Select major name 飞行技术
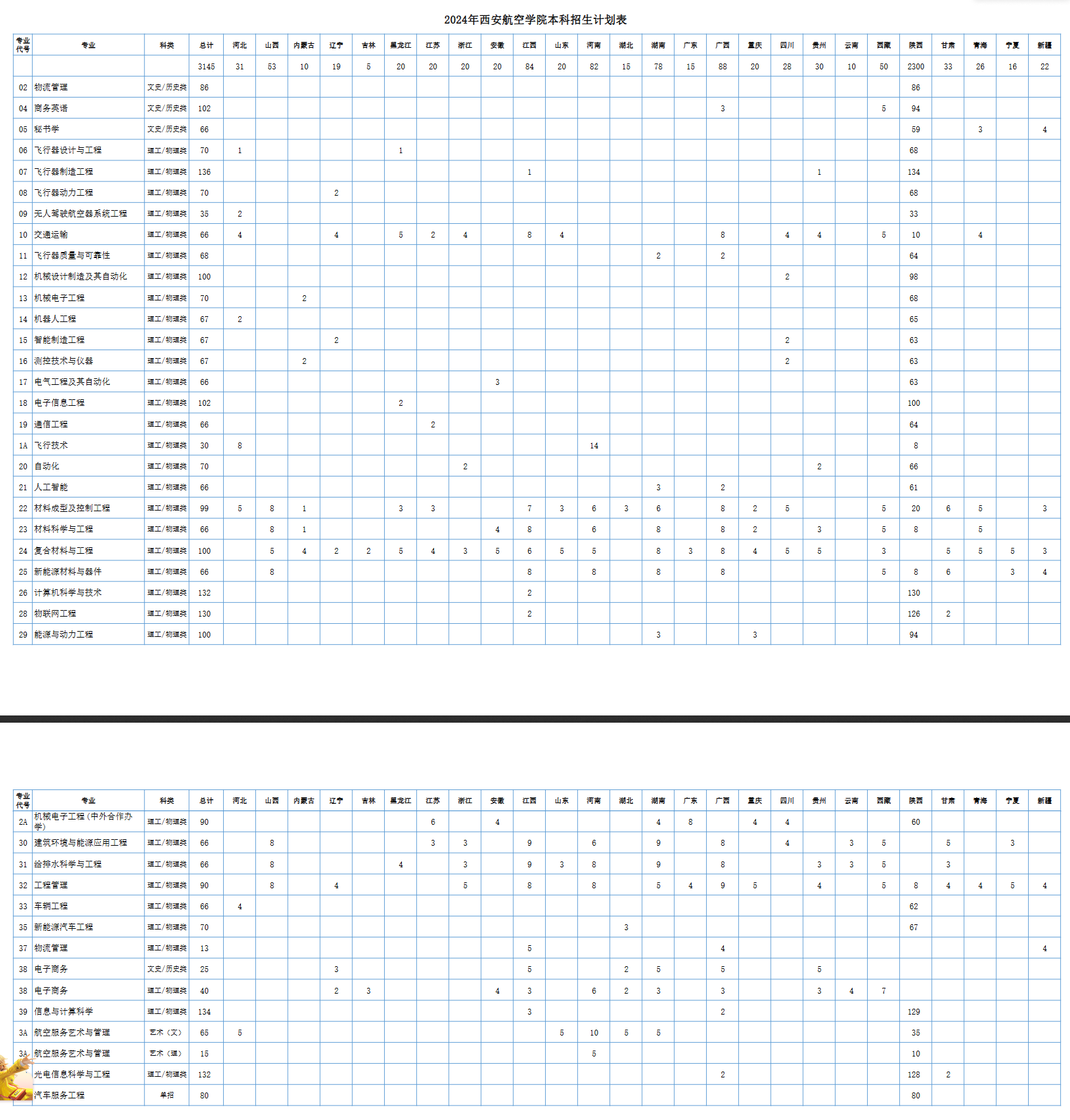 pos(51,446)
